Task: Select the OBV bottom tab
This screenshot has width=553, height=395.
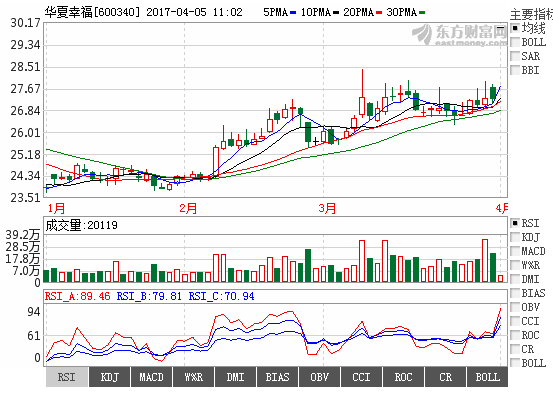Action: [x=319, y=377]
